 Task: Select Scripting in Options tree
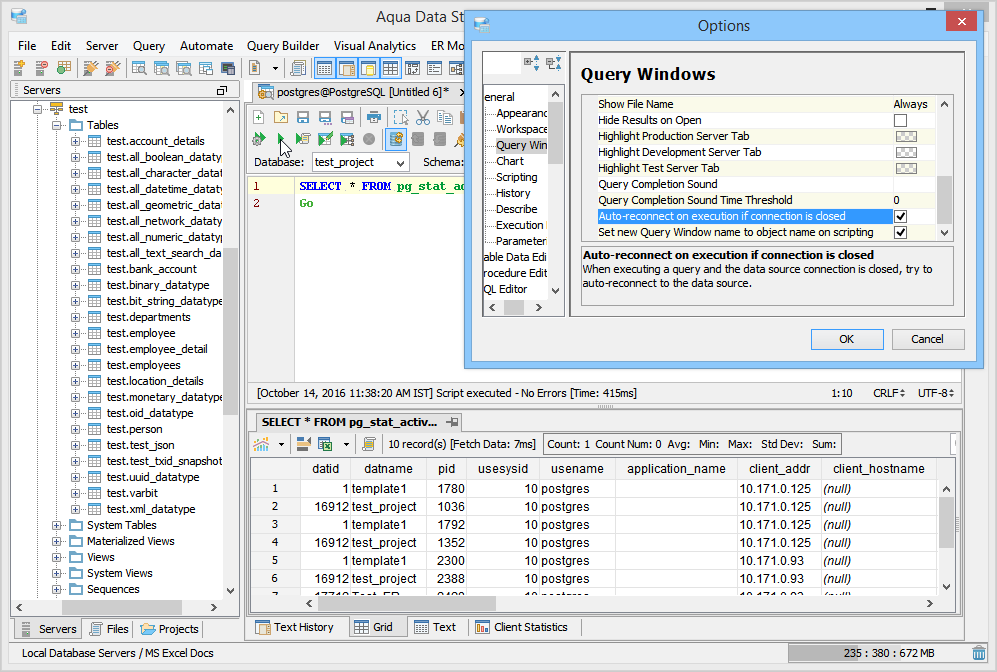click(x=516, y=177)
